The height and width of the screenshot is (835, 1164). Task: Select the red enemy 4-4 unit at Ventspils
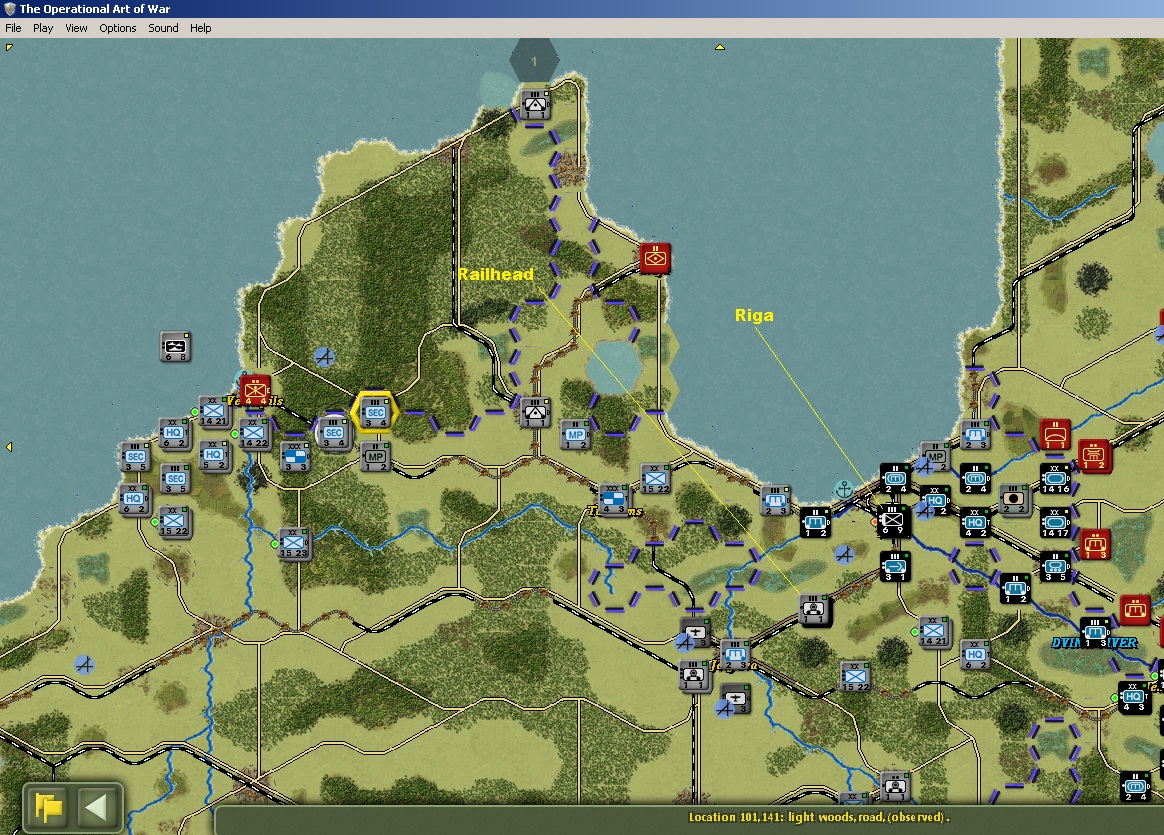pyautogui.click(x=255, y=390)
